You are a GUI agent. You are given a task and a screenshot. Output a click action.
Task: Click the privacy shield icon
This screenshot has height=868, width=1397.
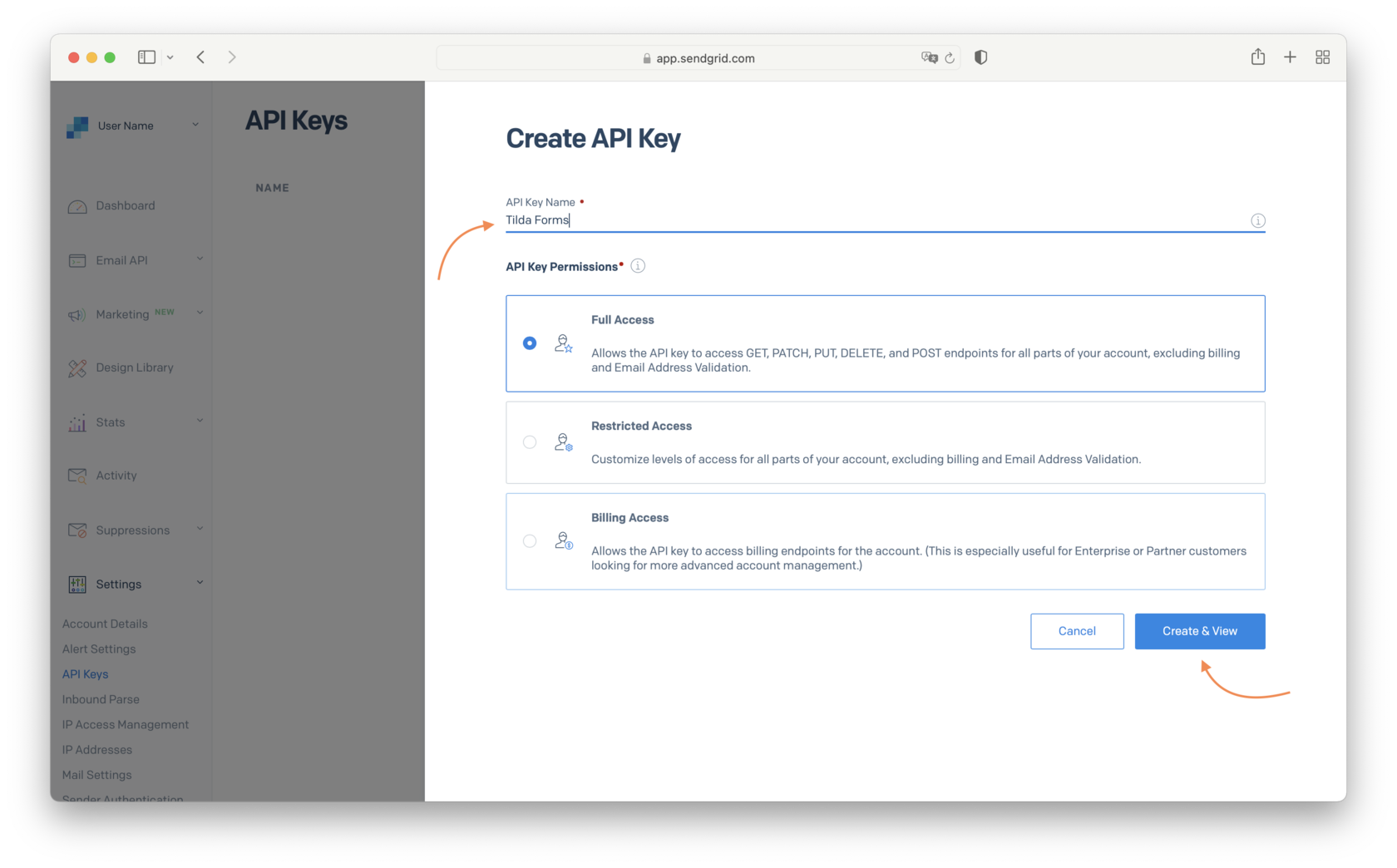981,57
